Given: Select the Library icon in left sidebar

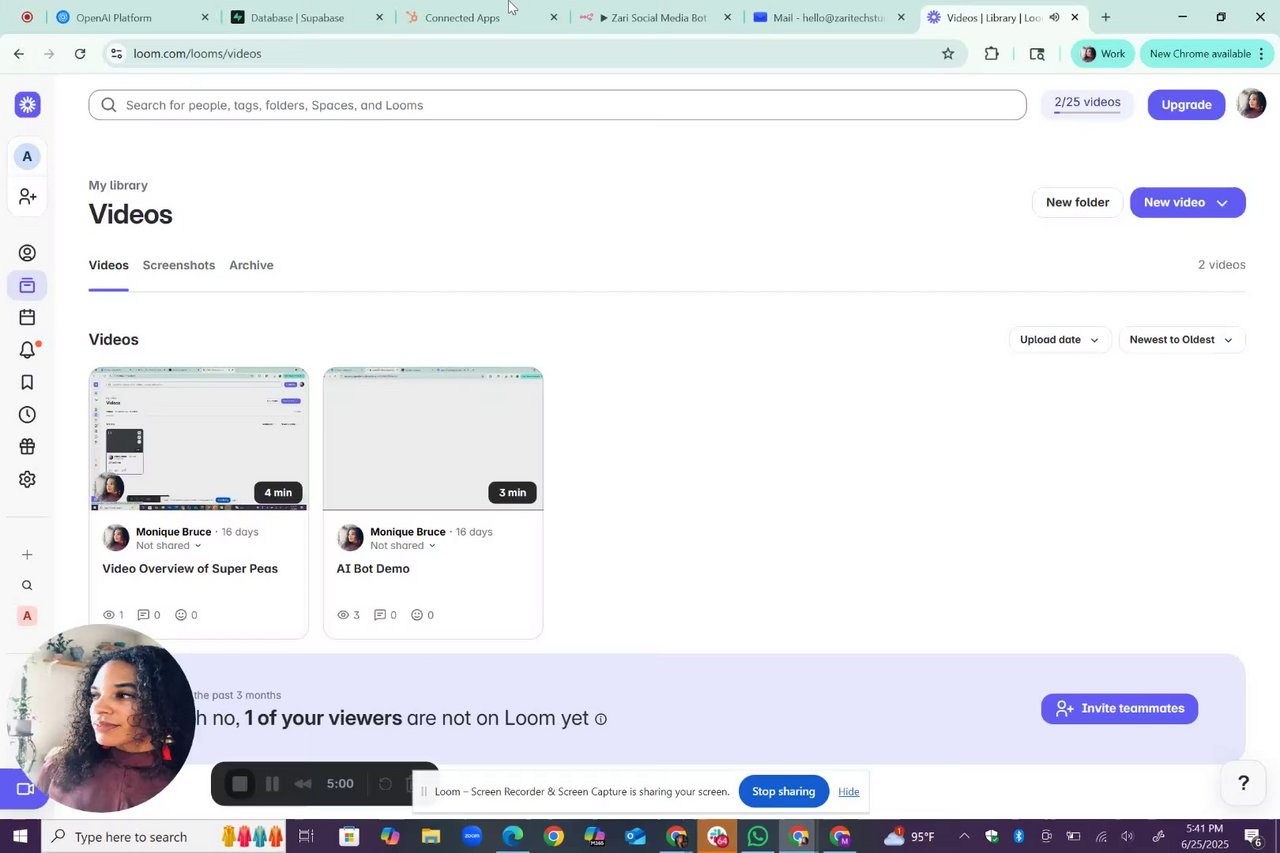Looking at the screenshot, I should pyautogui.click(x=28, y=286).
